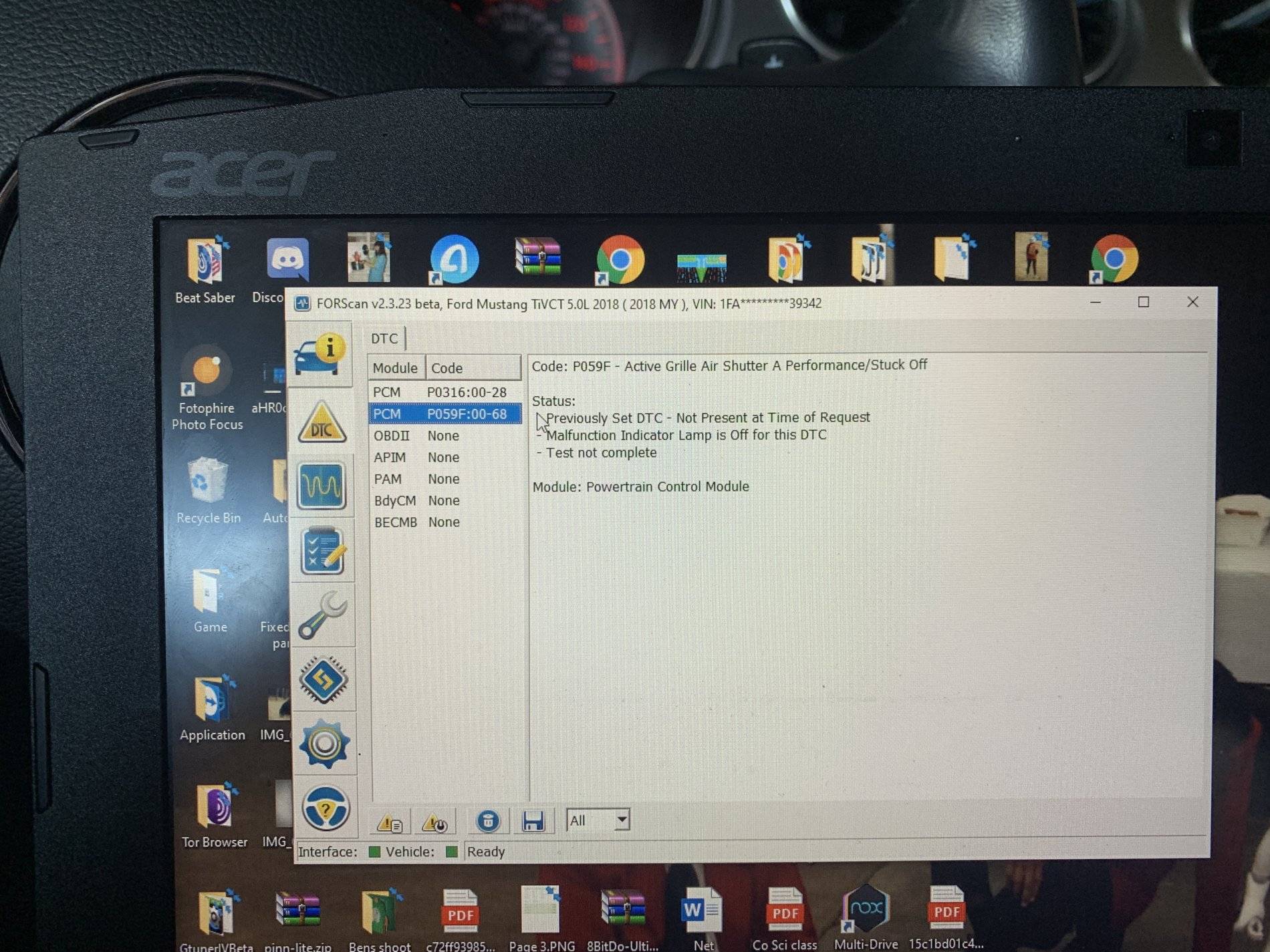Open Beat Saber desktop shortcut
Viewport: 1270px width, 952px height.
click(205, 271)
